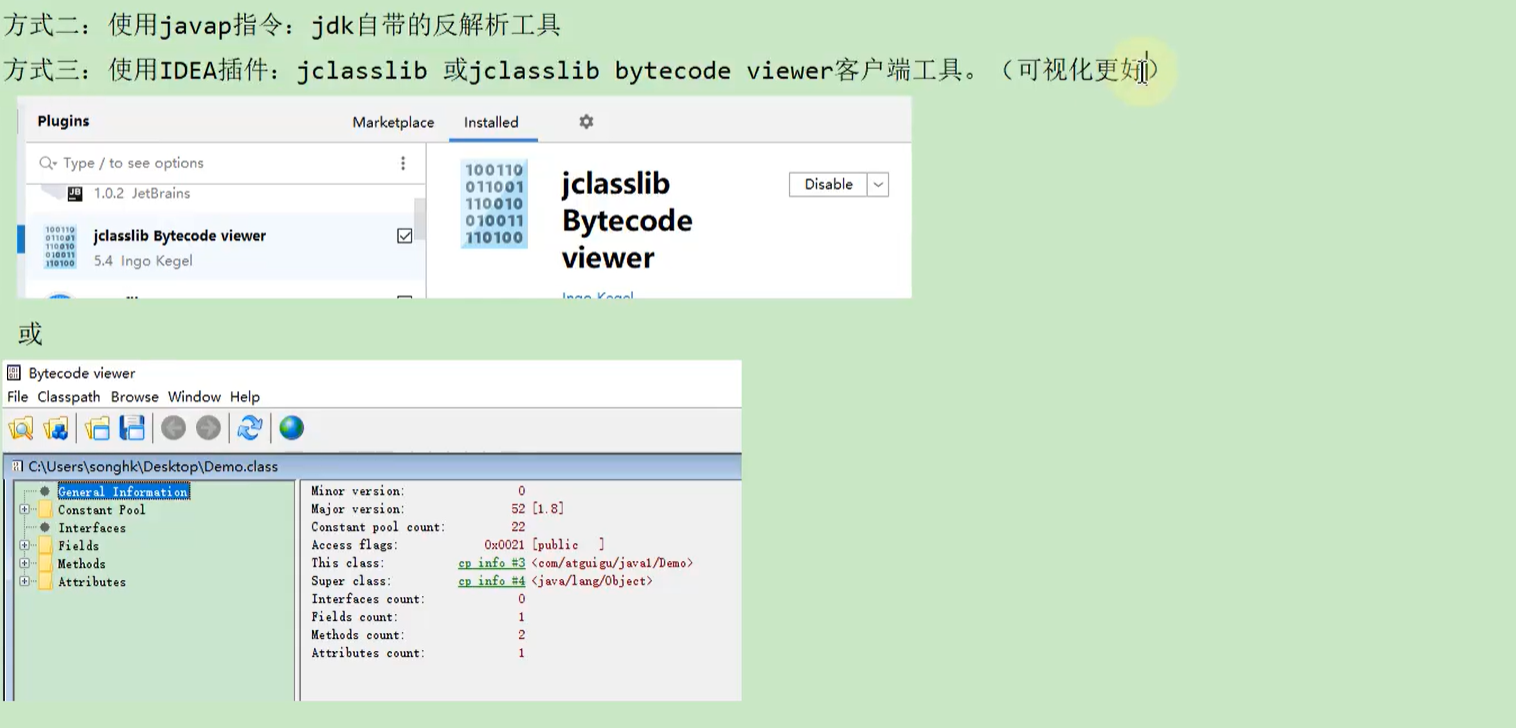Select the Interfaces tree item
The image size is (1516, 728).
tap(92, 528)
